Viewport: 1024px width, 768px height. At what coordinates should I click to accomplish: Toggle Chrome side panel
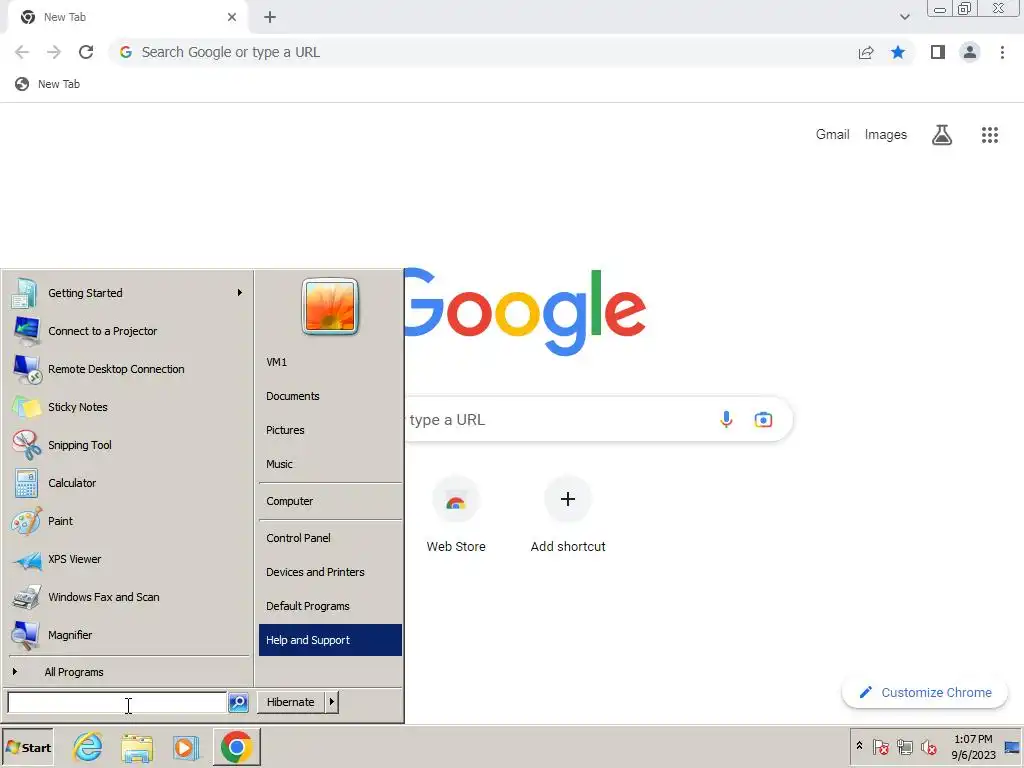pyautogui.click(x=938, y=52)
